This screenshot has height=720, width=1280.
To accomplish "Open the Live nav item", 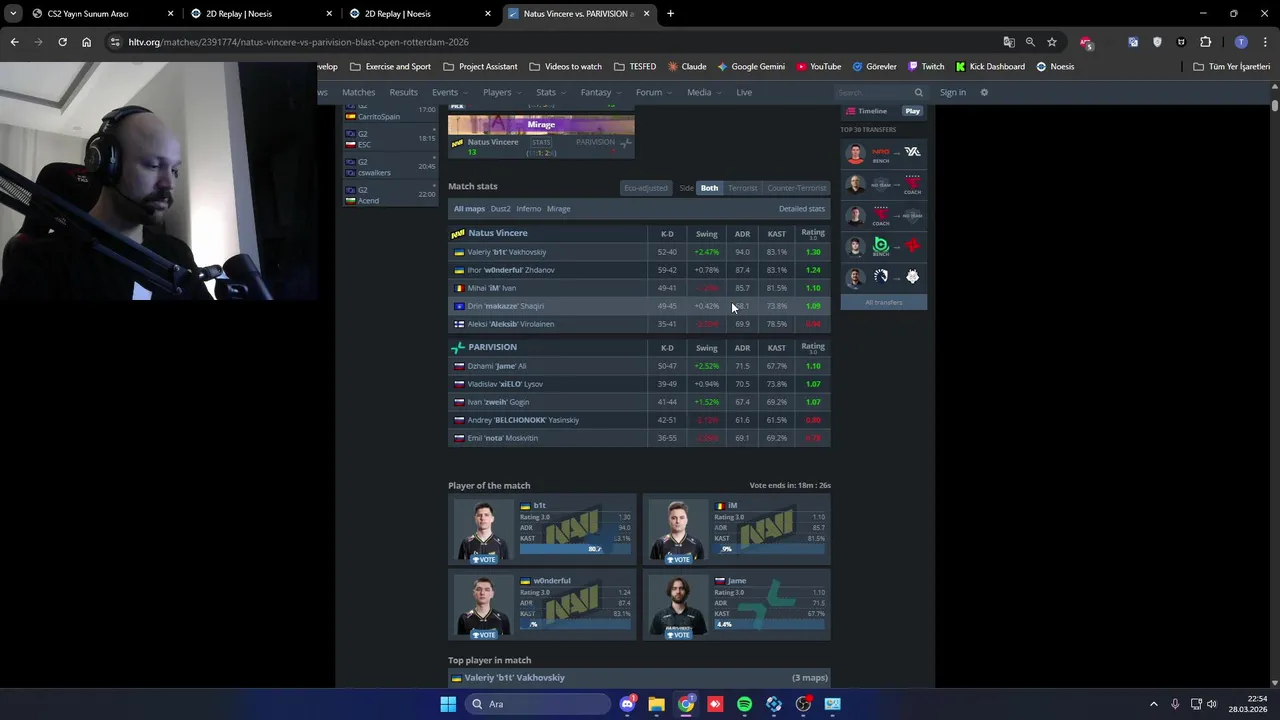I will tap(744, 92).
